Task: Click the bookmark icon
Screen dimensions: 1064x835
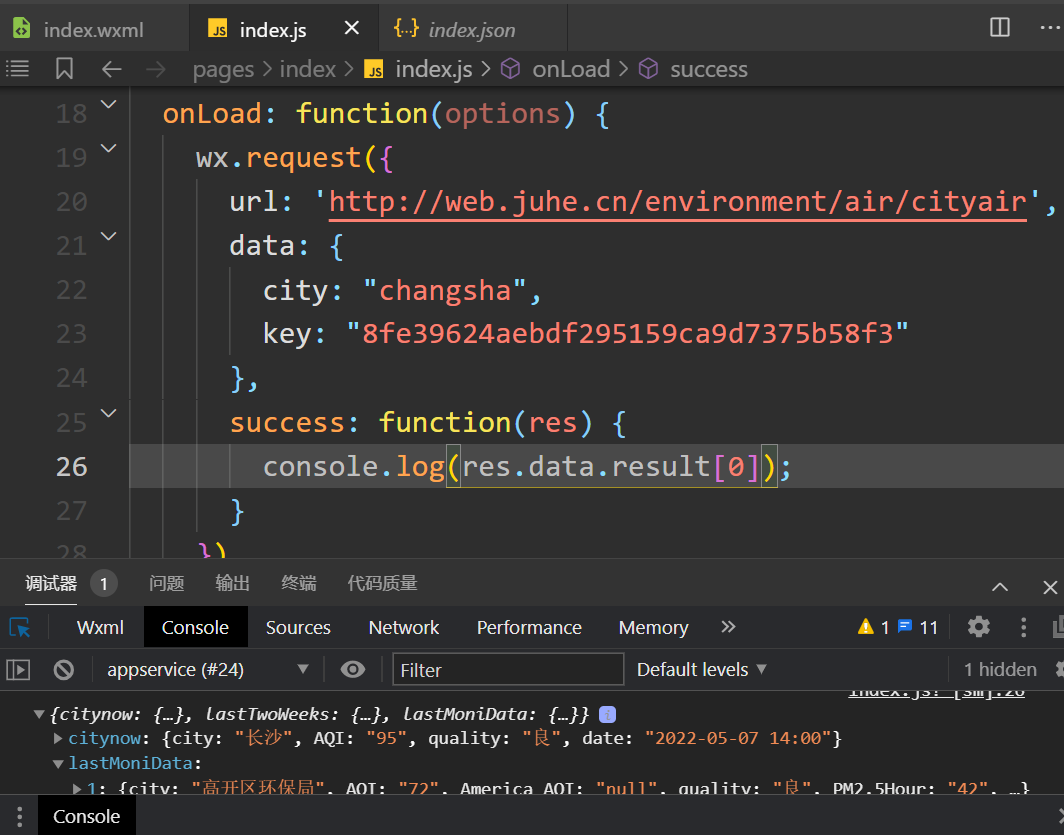Action: (x=64, y=69)
